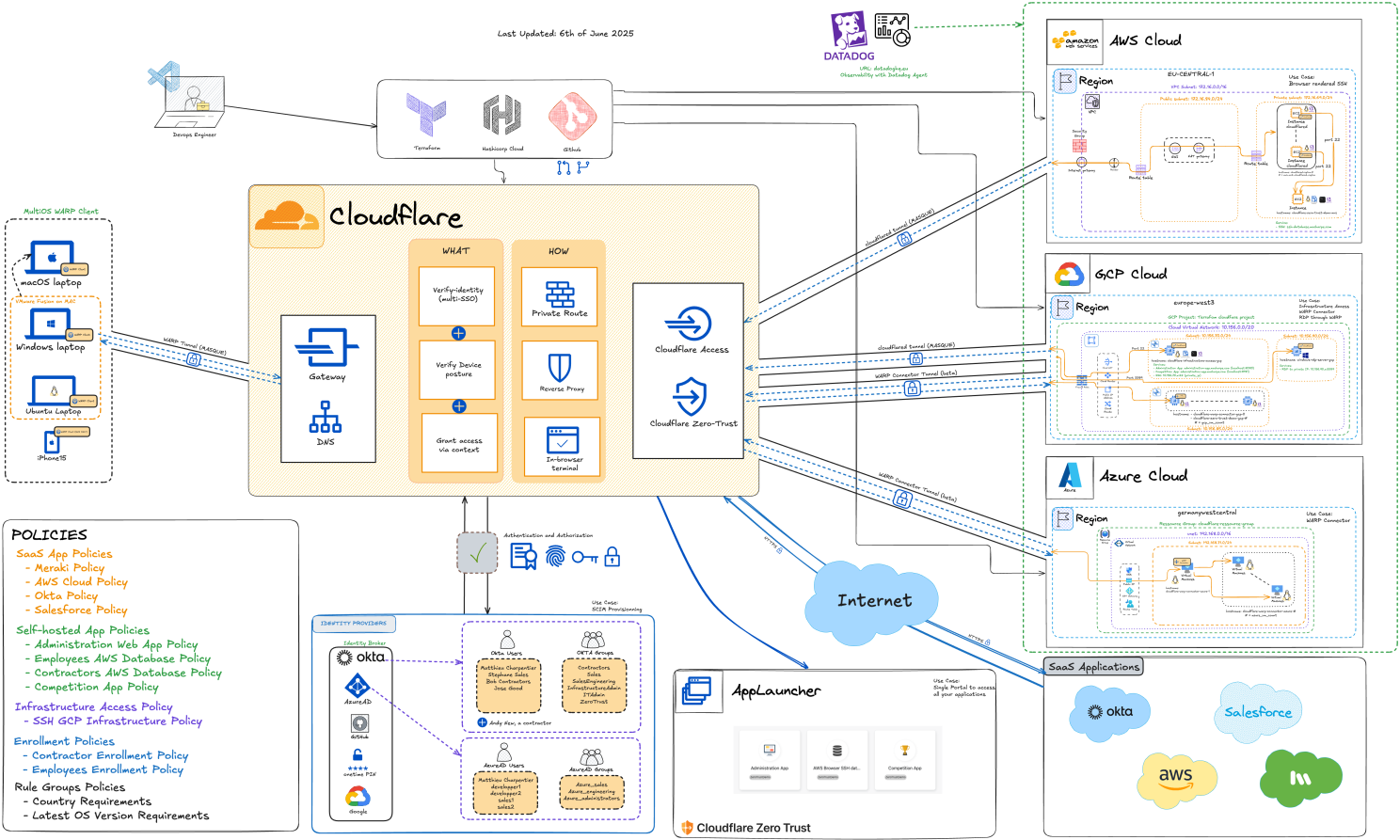Select the iPhone15 device icon
This screenshot has height=840, width=1400.
pyautogui.click(x=52, y=442)
